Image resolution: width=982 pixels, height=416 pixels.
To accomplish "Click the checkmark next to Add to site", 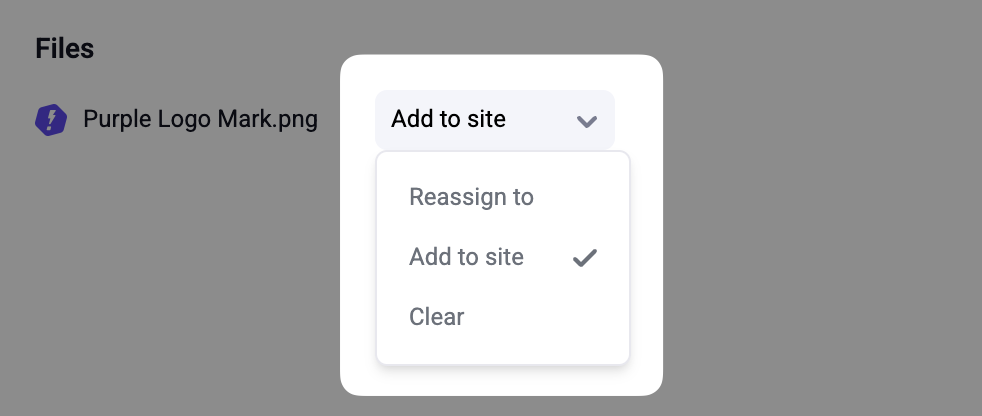I will point(585,258).
